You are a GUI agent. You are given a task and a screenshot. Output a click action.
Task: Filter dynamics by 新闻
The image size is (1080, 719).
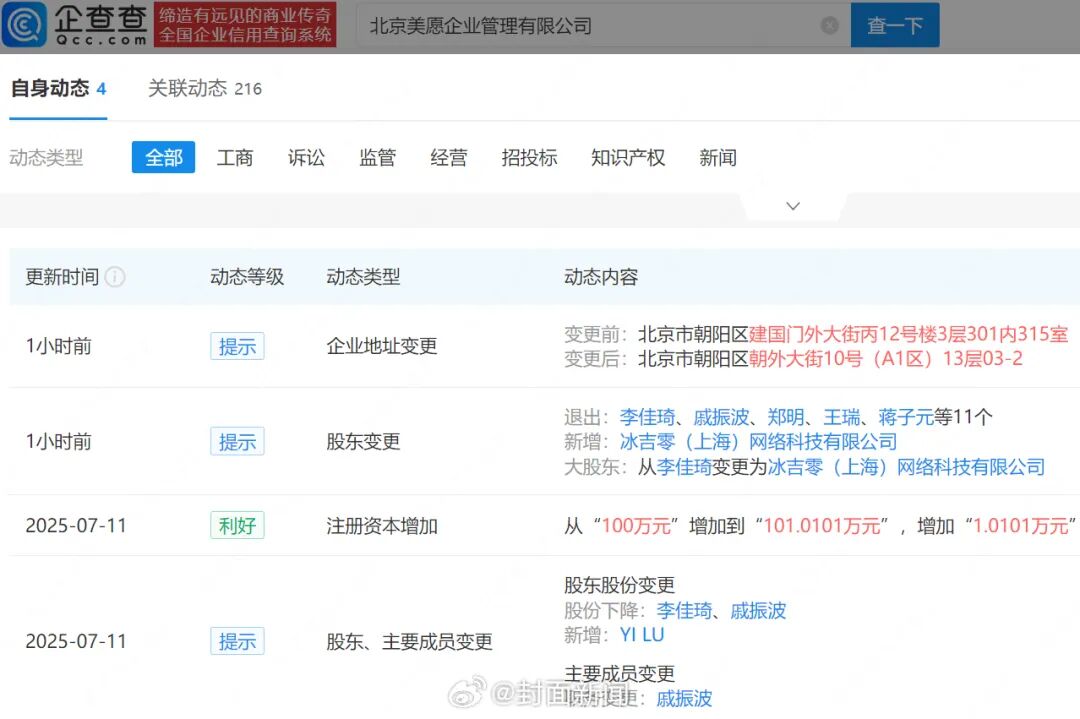tap(718, 158)
